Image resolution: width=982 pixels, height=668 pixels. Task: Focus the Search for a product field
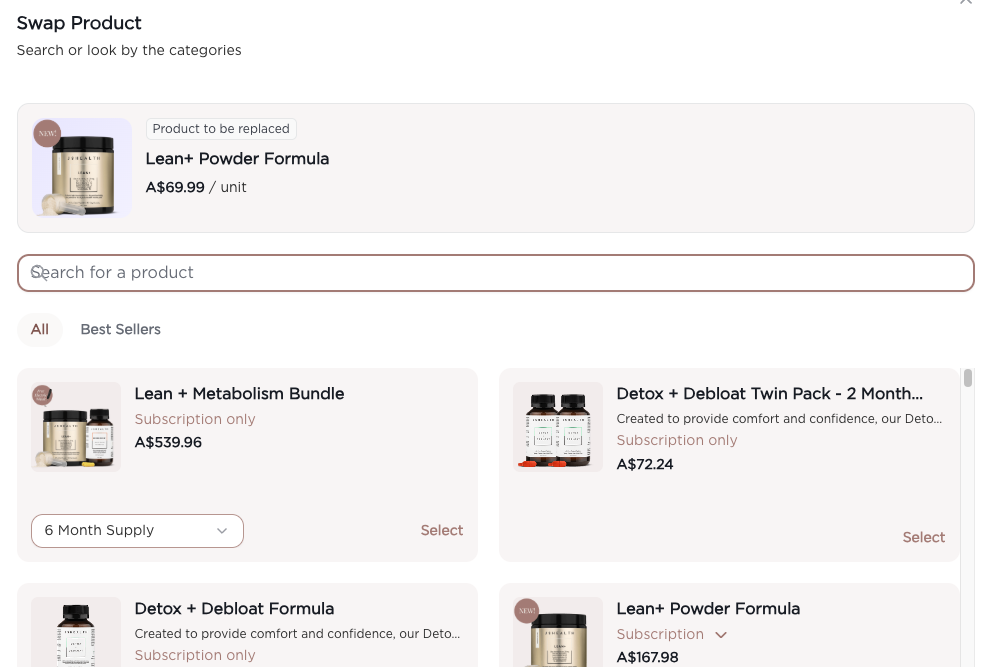(x=496, y=272)
